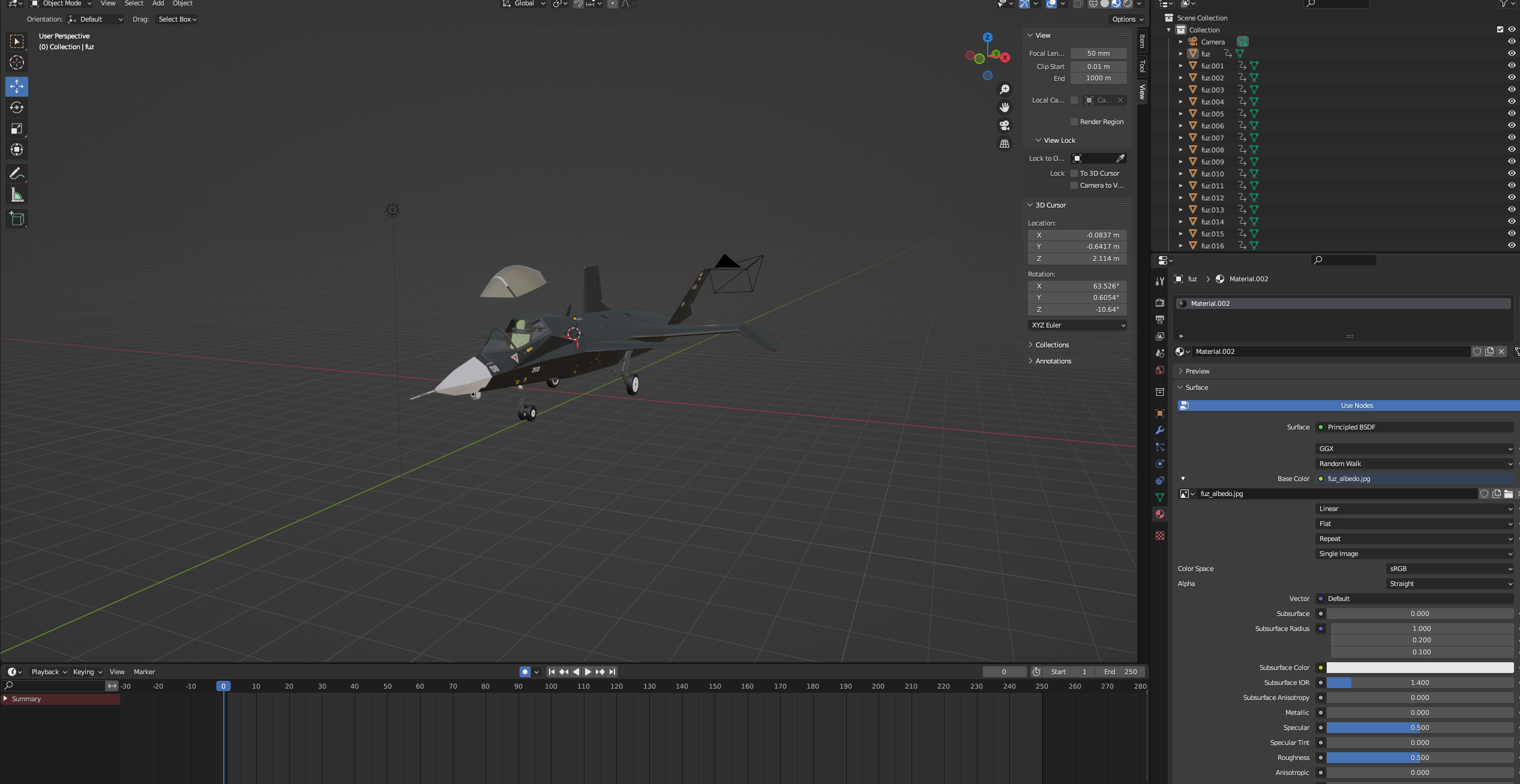
Task: Click the Options button in viewport header
Action: pos(1127,19)
